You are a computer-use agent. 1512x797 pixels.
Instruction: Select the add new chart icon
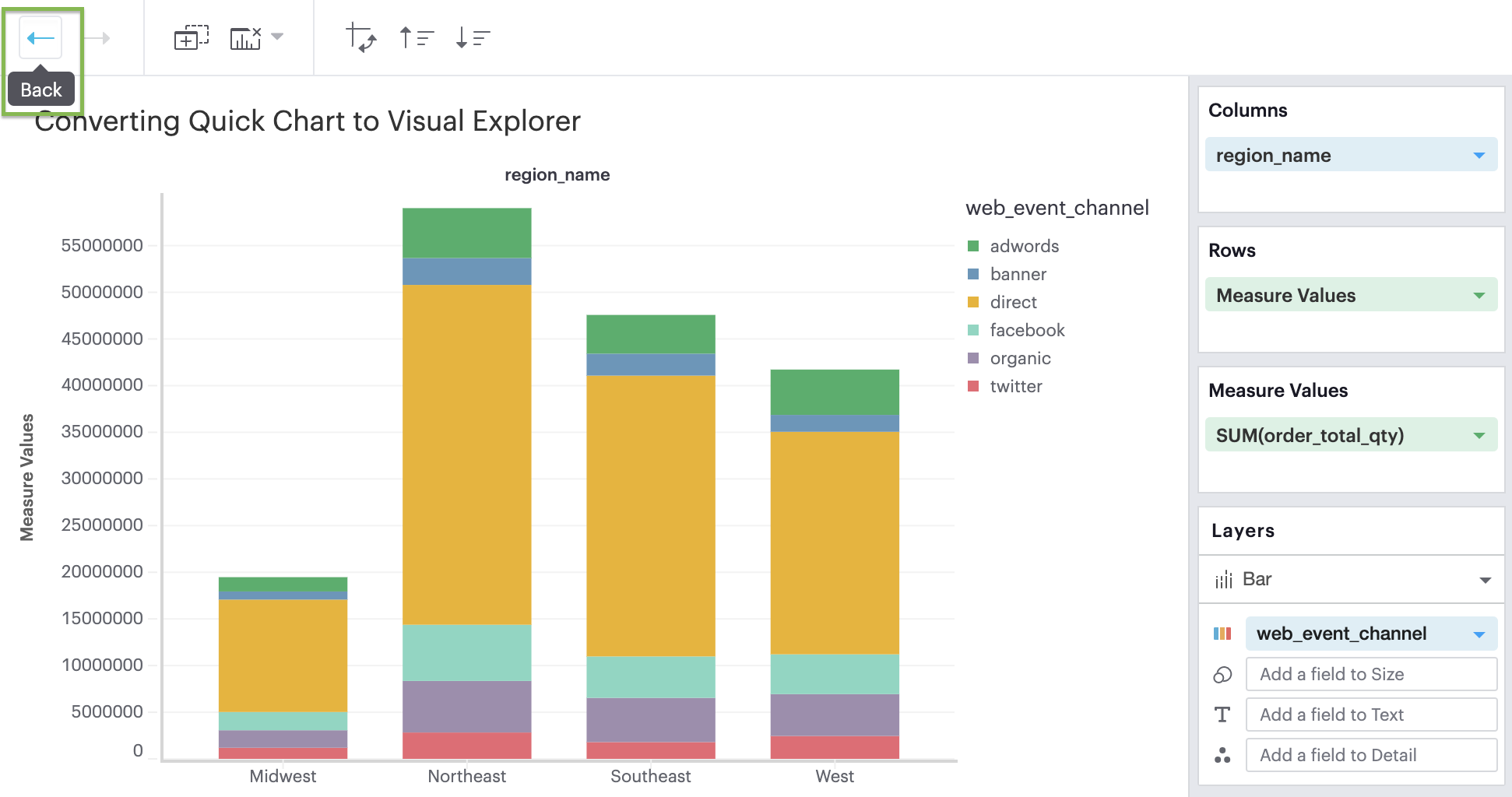[189, 36]
